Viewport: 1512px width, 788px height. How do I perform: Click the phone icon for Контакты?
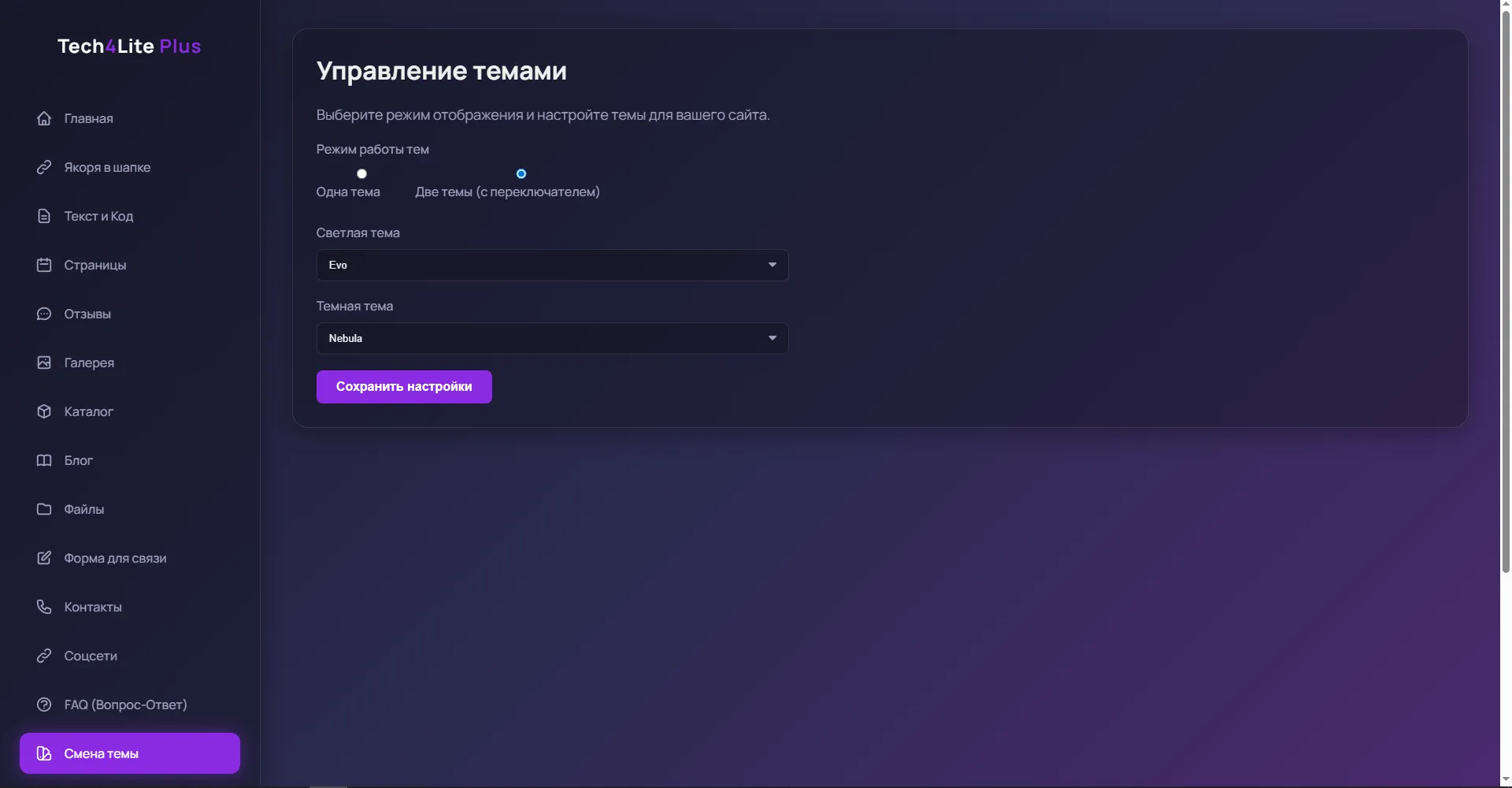(x=44, y=607)
